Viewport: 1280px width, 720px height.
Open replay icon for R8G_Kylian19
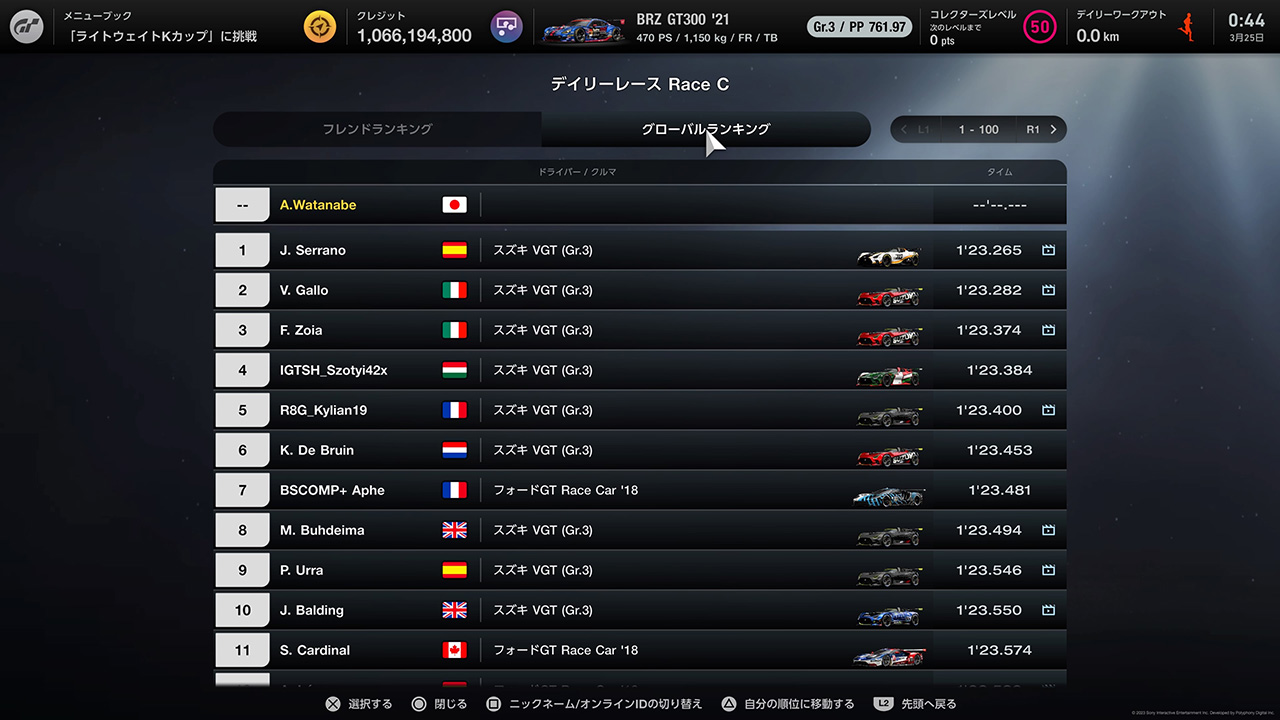(1048, 410)
